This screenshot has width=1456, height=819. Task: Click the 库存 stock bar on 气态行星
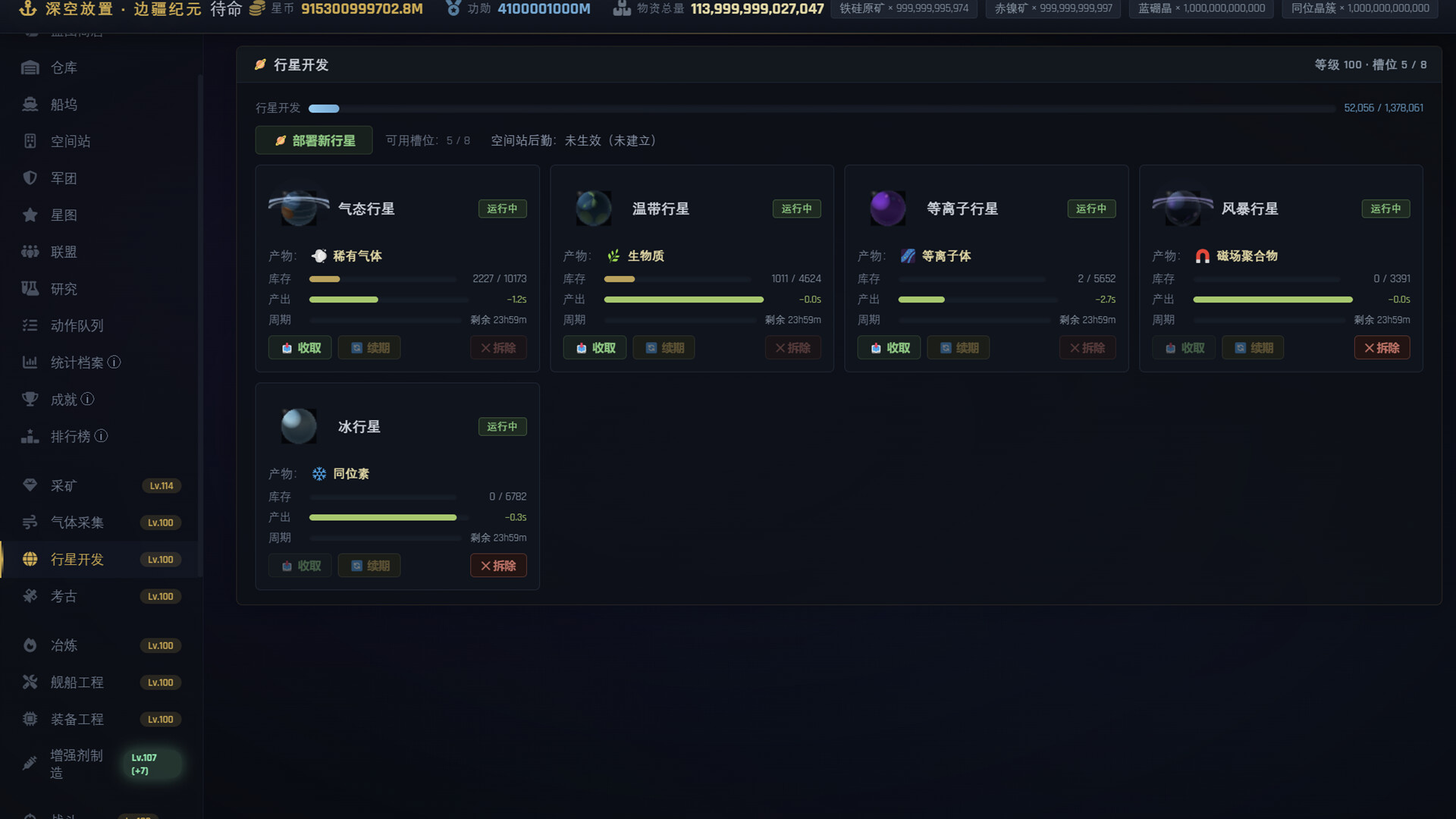(383, 279)
